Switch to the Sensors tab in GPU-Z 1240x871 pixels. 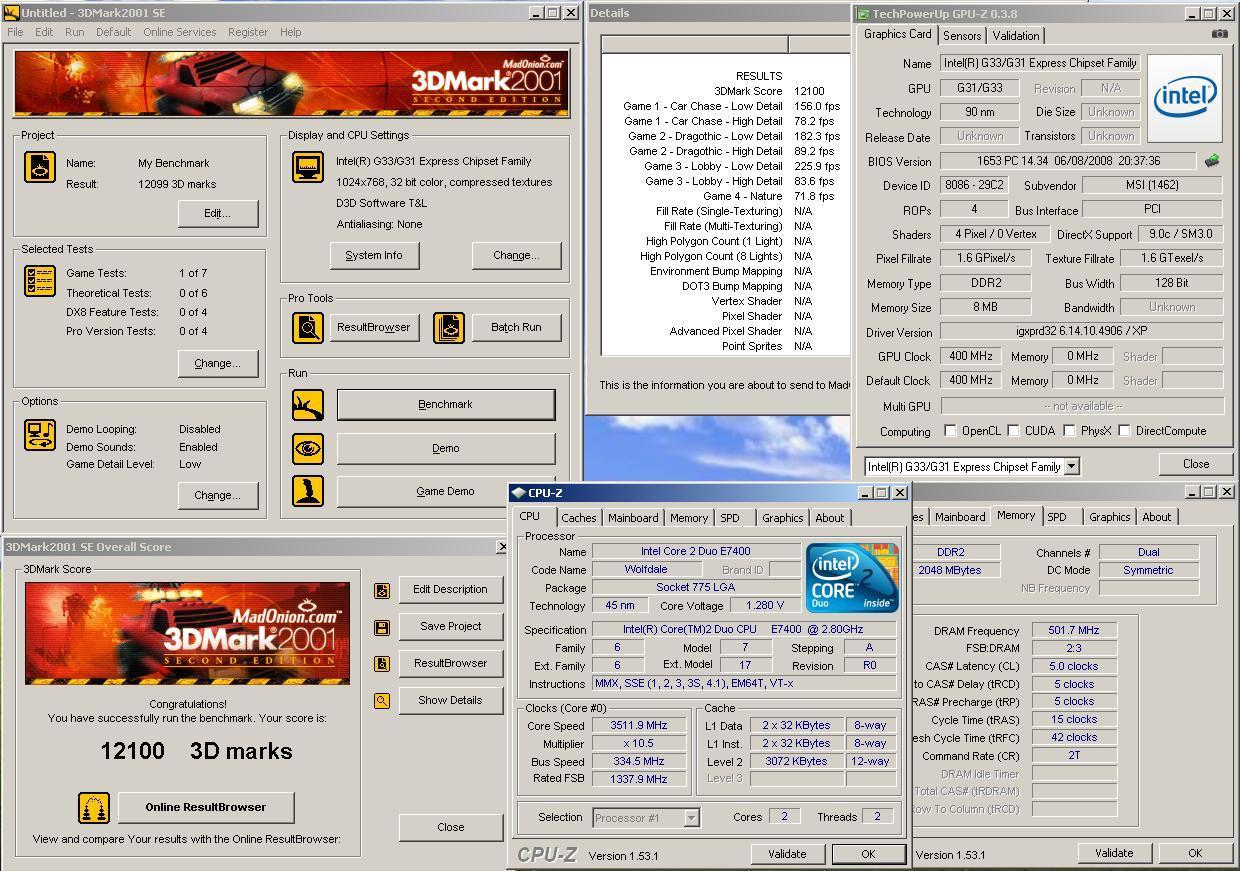962,36
